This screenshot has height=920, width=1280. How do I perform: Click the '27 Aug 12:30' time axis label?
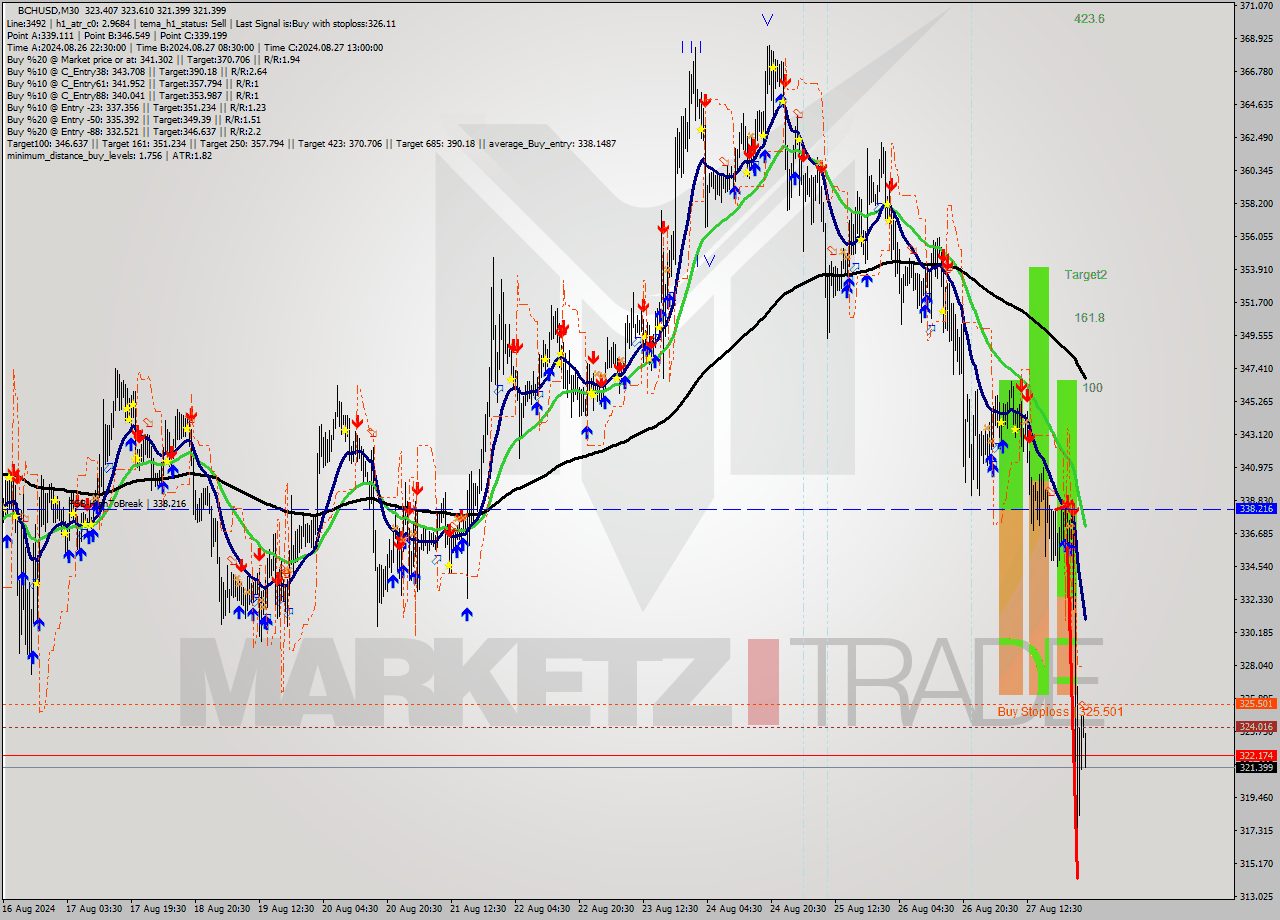(x=1054, y=909)
